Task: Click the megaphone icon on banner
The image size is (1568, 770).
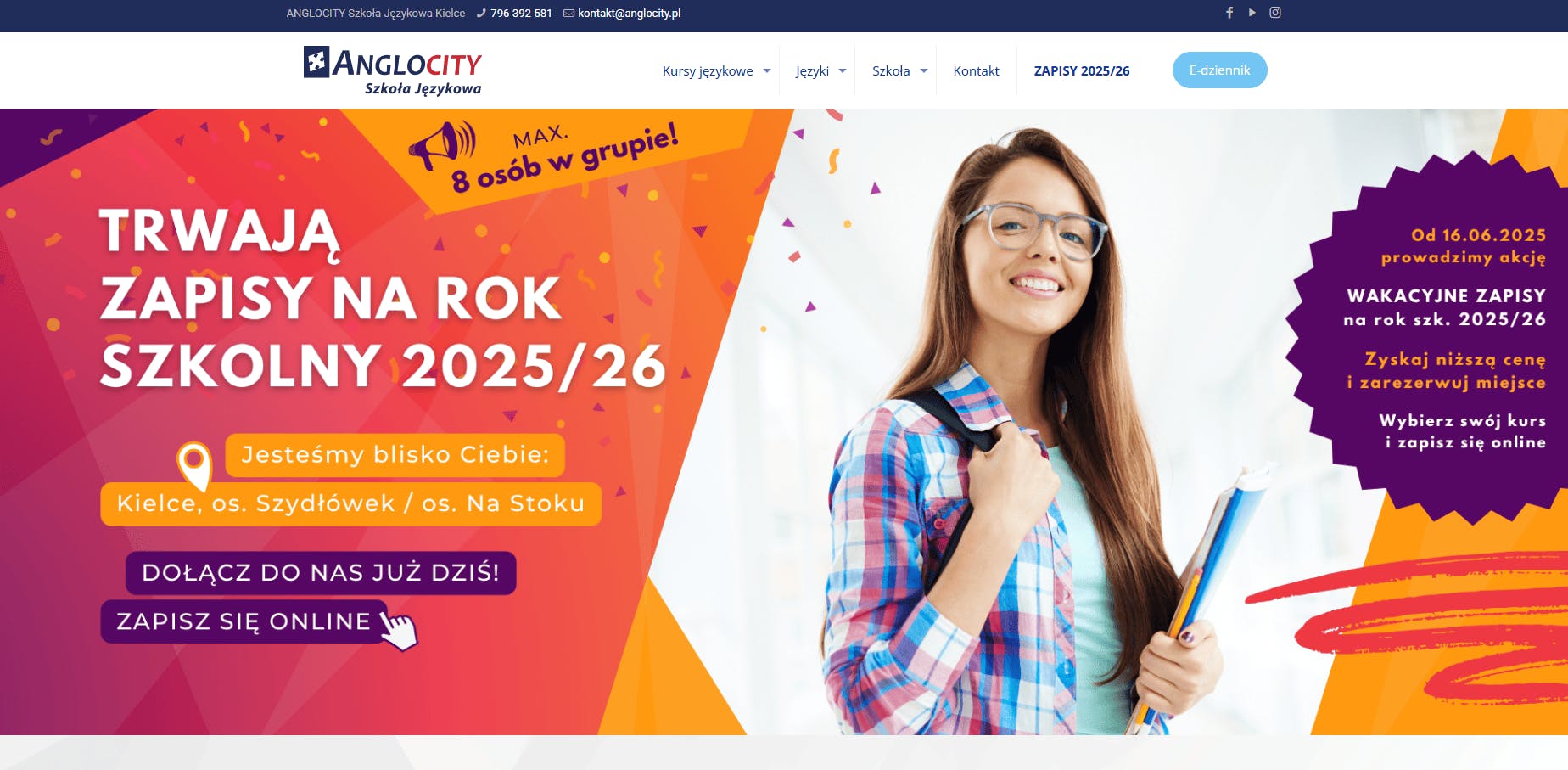Action: point(443,145)
